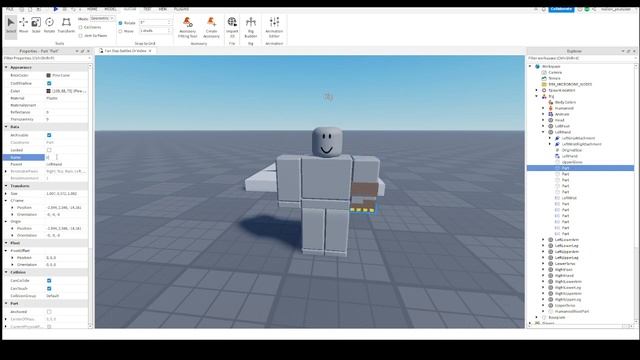This screenshot has height=360, width=640.
Task: Toggle the CastShadow checkbox
Action: point(49,83)
